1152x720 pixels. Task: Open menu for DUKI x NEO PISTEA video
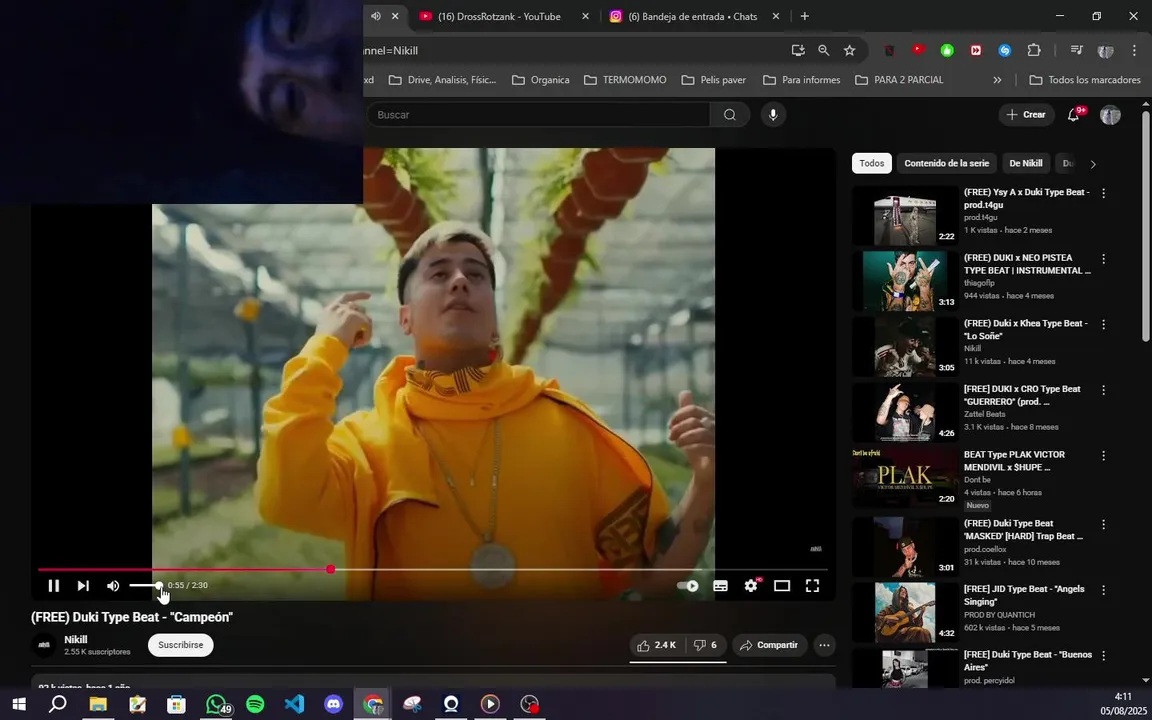click(x=1104, y=259)
